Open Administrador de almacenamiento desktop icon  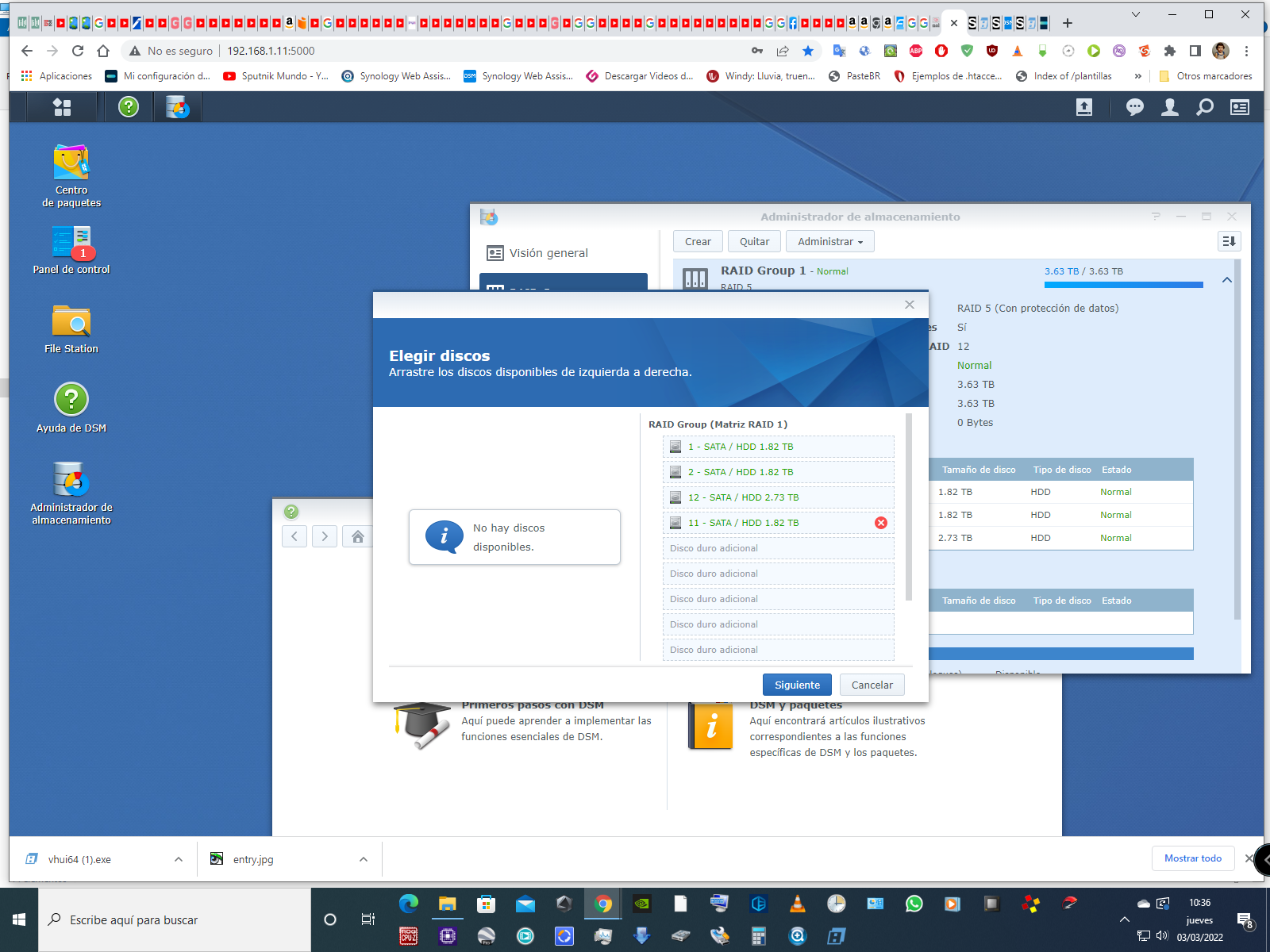coord(71,480)
